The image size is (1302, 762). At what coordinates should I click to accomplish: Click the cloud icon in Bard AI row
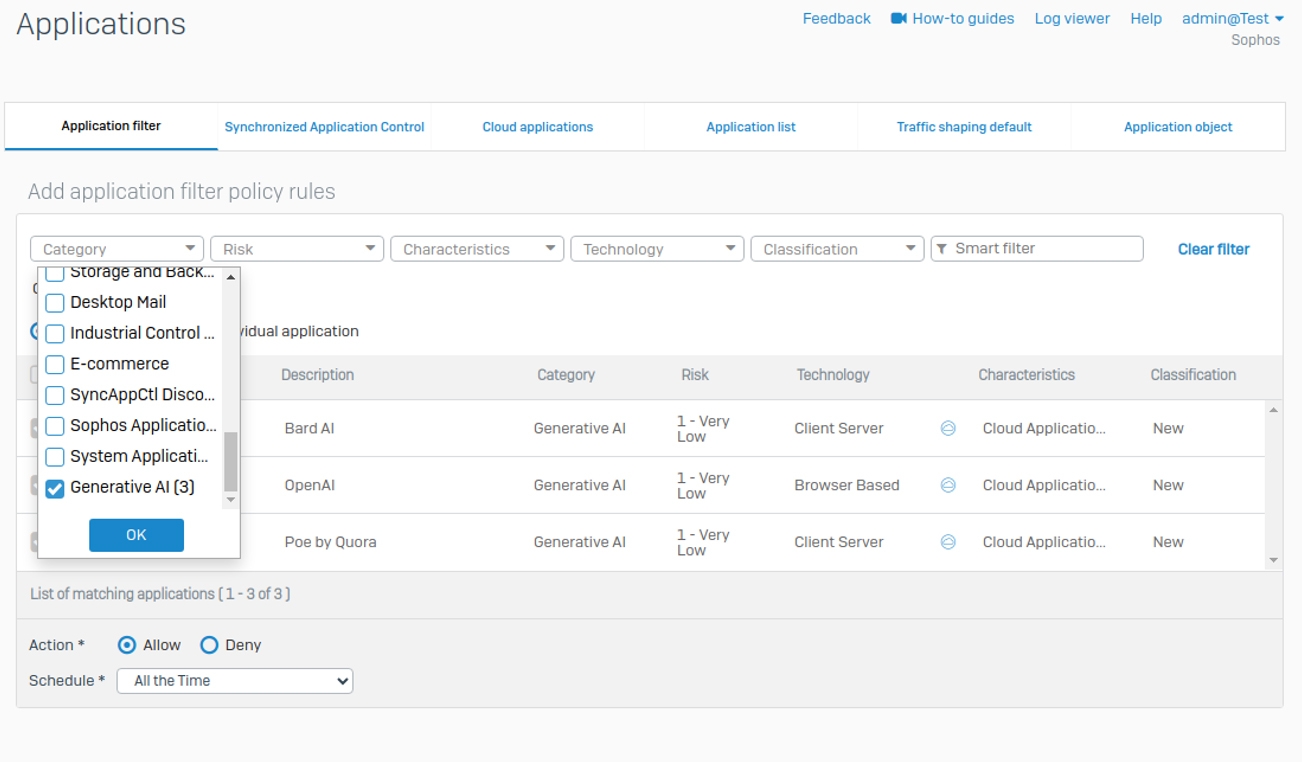click(948, 428)
